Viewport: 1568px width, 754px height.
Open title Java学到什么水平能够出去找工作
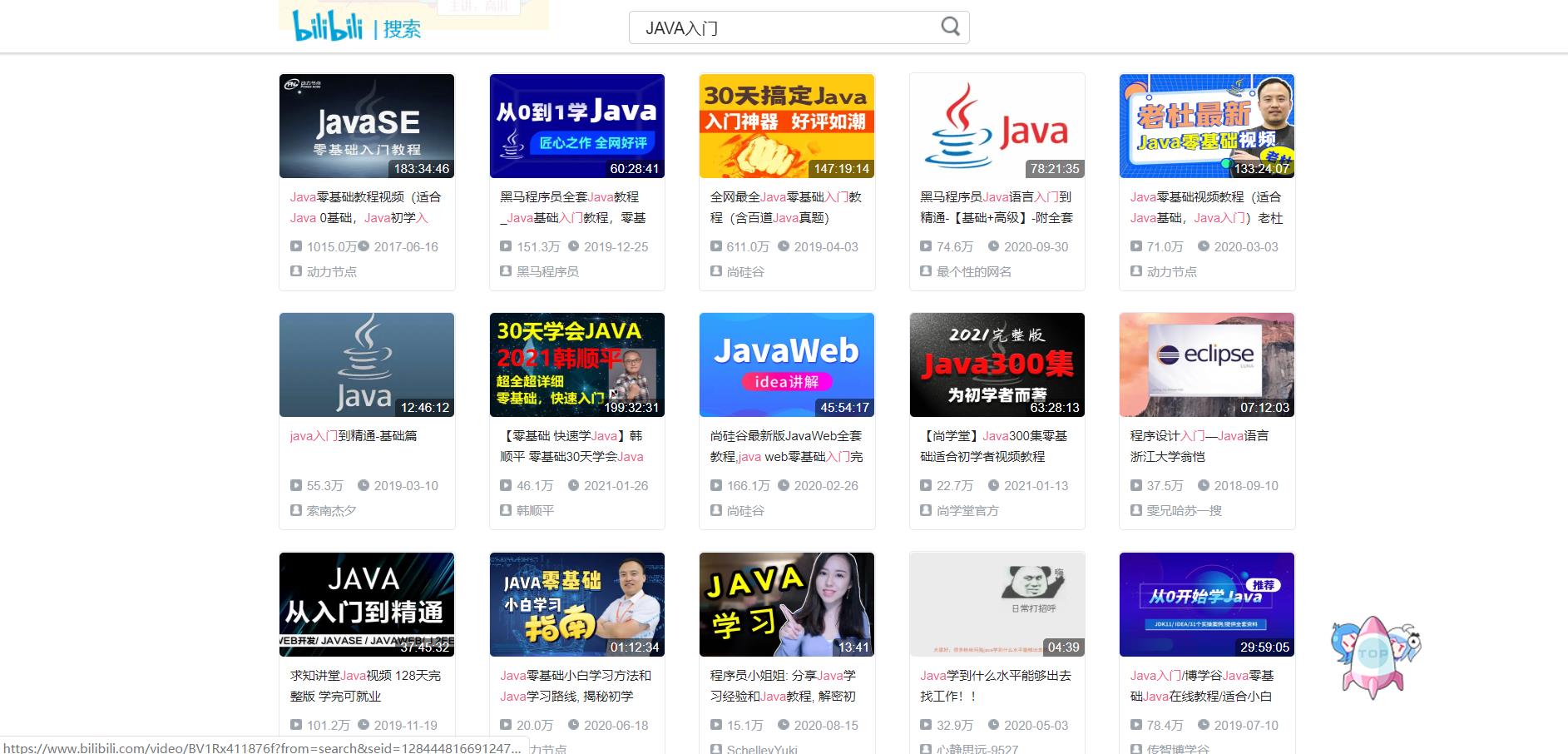pos(996,686)
